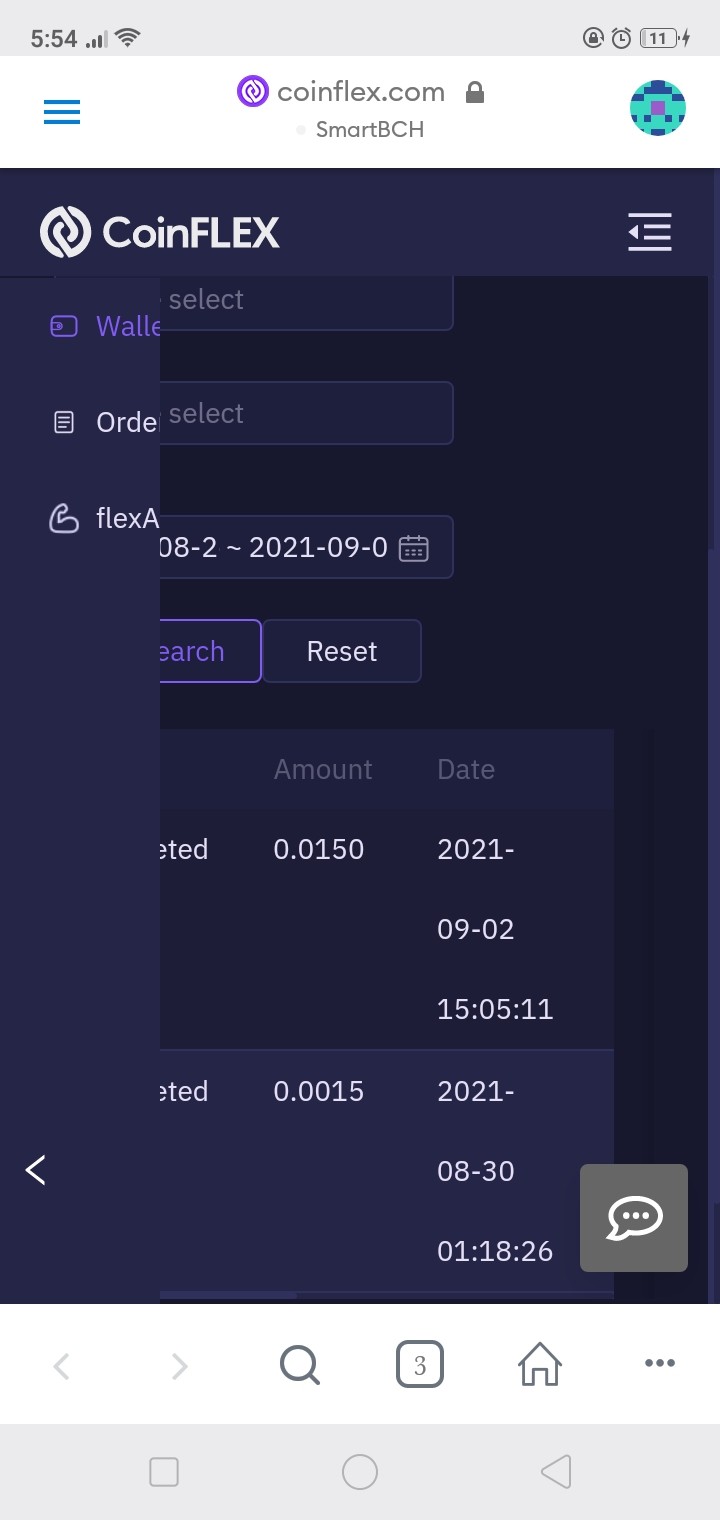Open the calendar date picker icon

[x=414, y=548]
